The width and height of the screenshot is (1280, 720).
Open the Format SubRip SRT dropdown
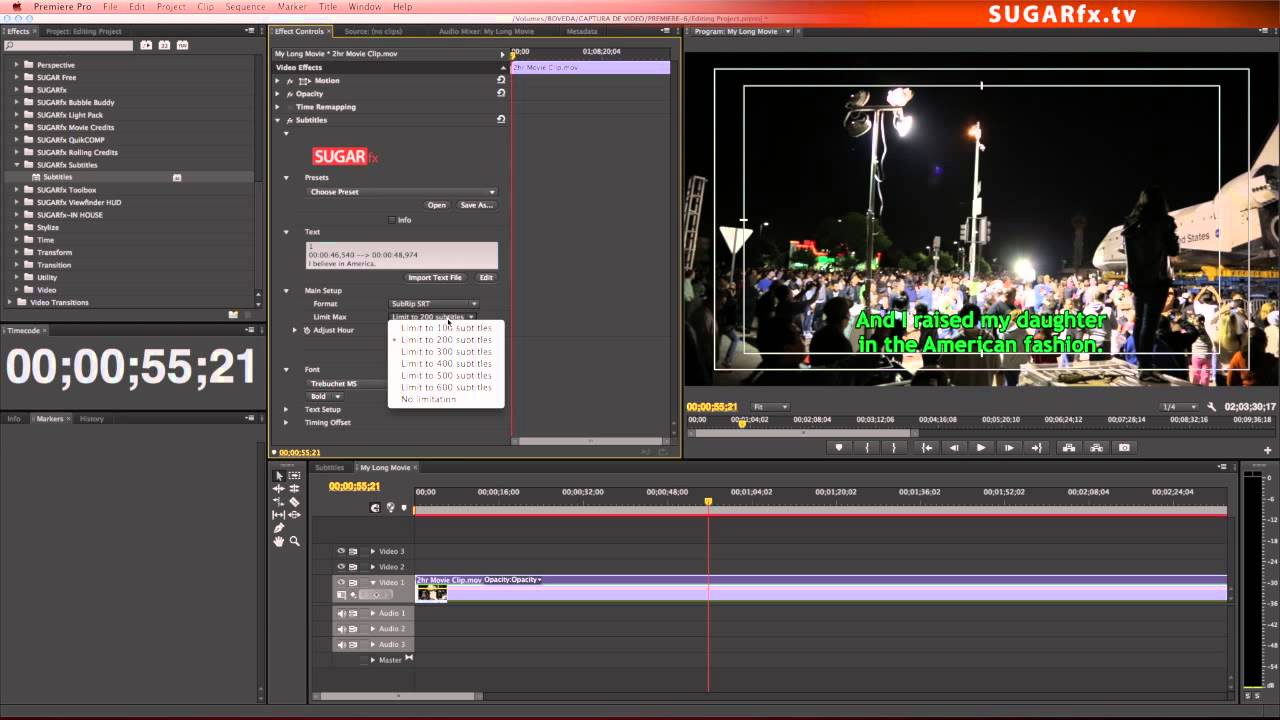(x=433, y=304)
